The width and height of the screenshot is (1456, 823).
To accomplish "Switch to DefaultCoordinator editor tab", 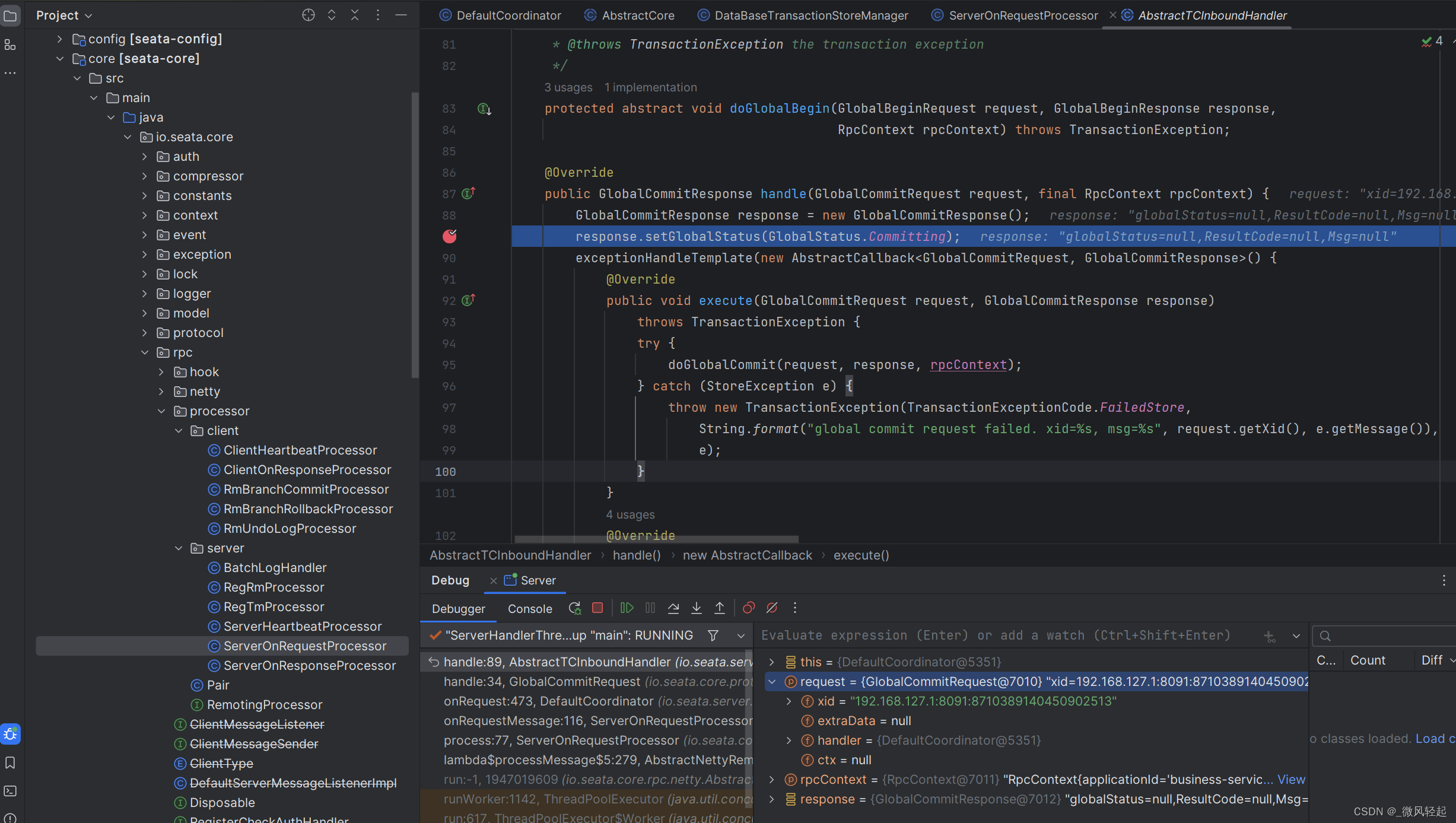I will click(500, 15).
